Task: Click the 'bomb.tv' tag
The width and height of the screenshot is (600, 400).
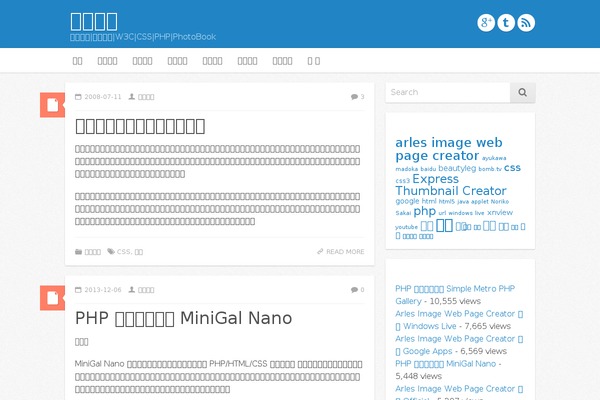Action: 490,169
